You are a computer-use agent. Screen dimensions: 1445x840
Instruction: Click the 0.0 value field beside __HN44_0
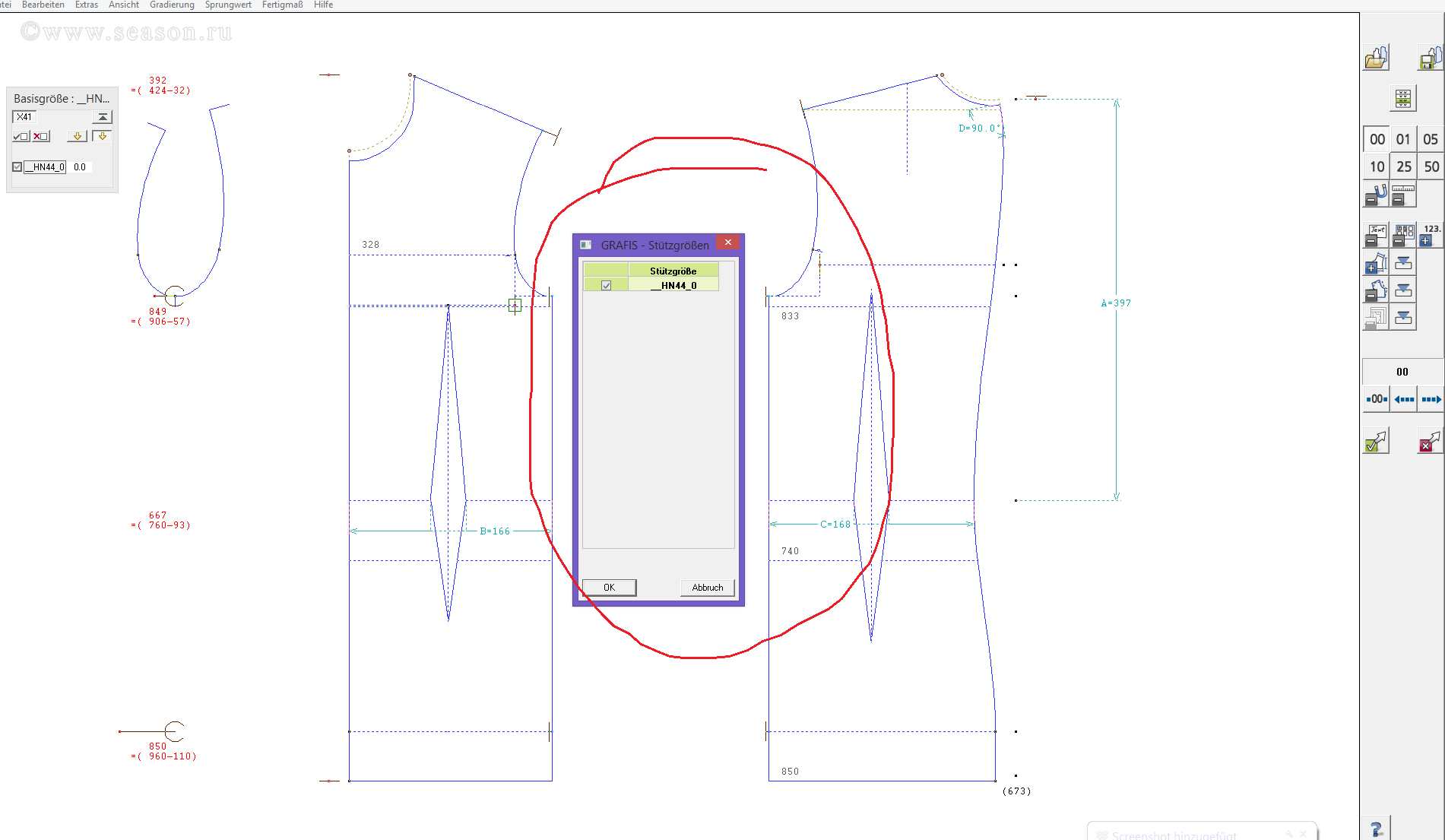80,167
